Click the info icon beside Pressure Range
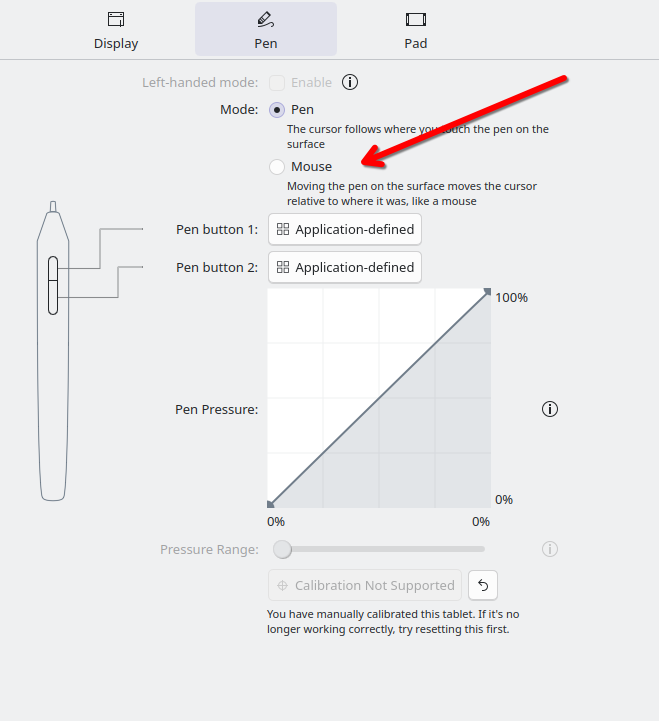Image resolution: width=659 pixels, height=721 pixels. 550,549
